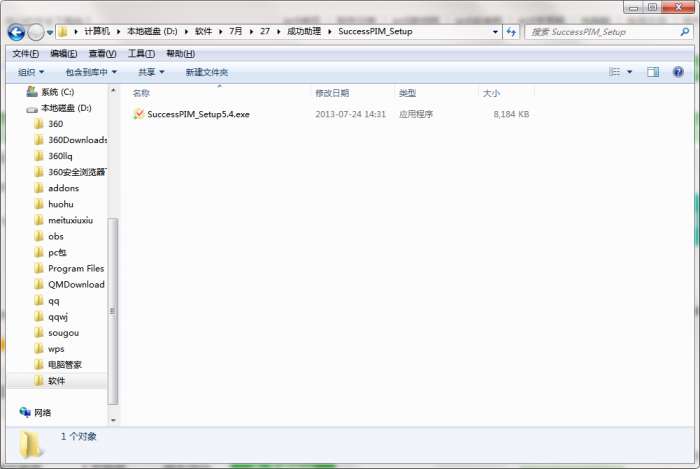Select the meituxiuxiu folder in the tree
The image size is (700, 469).
tap(71, 220)
